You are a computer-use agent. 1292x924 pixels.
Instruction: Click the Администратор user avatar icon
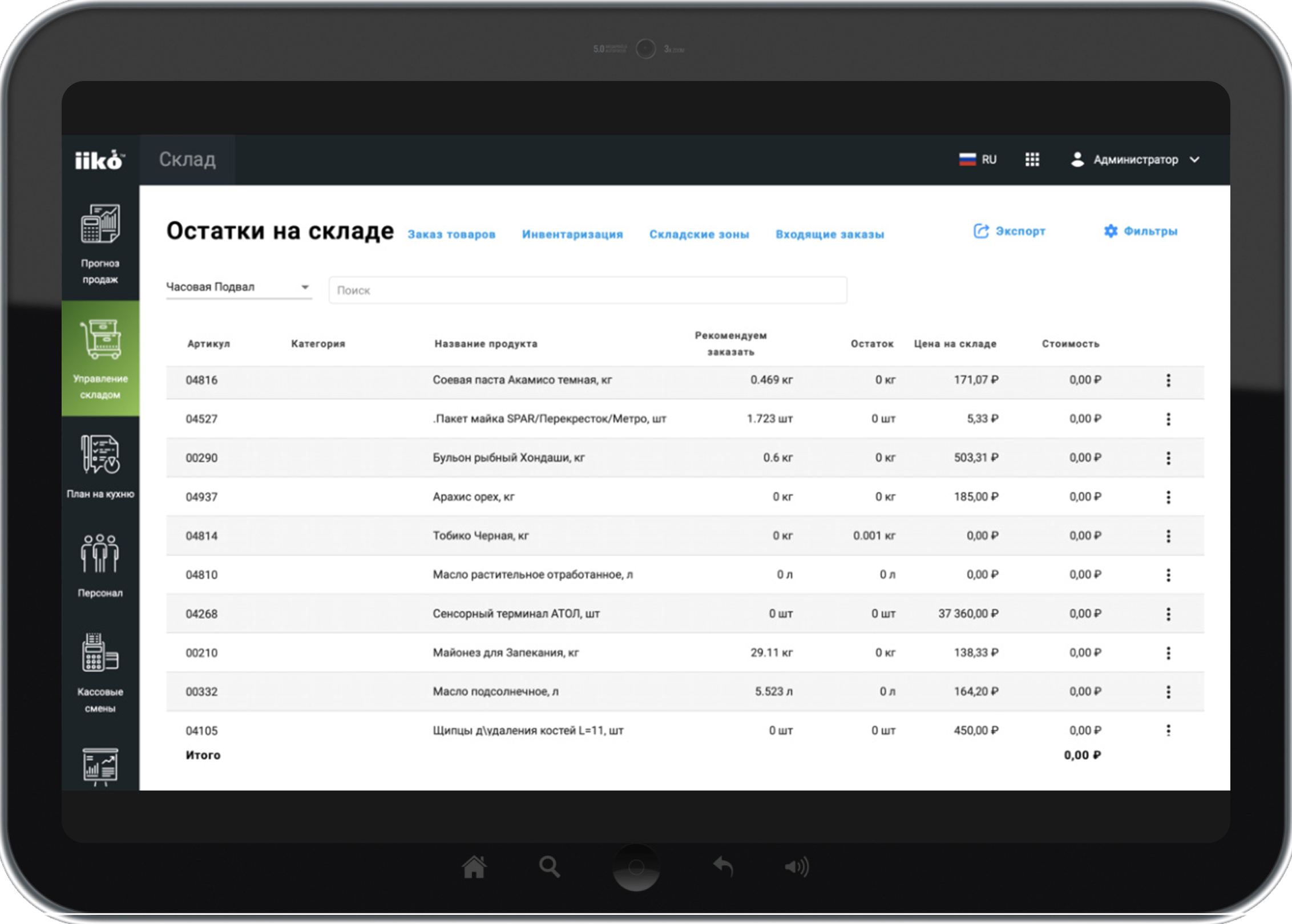1077,160
